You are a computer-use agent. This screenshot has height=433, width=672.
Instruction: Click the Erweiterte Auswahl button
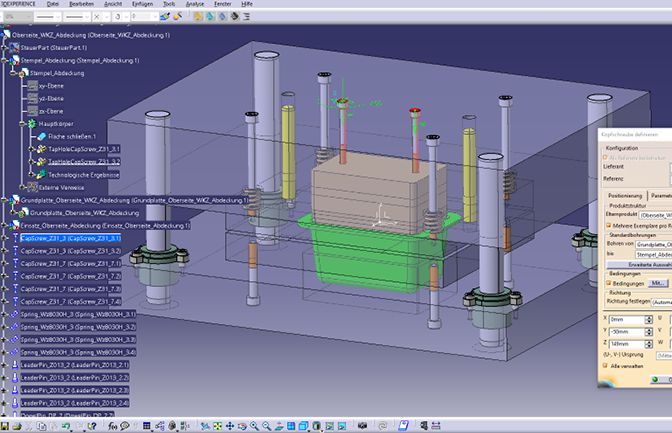pyautogui.click(x=639, y=265)
